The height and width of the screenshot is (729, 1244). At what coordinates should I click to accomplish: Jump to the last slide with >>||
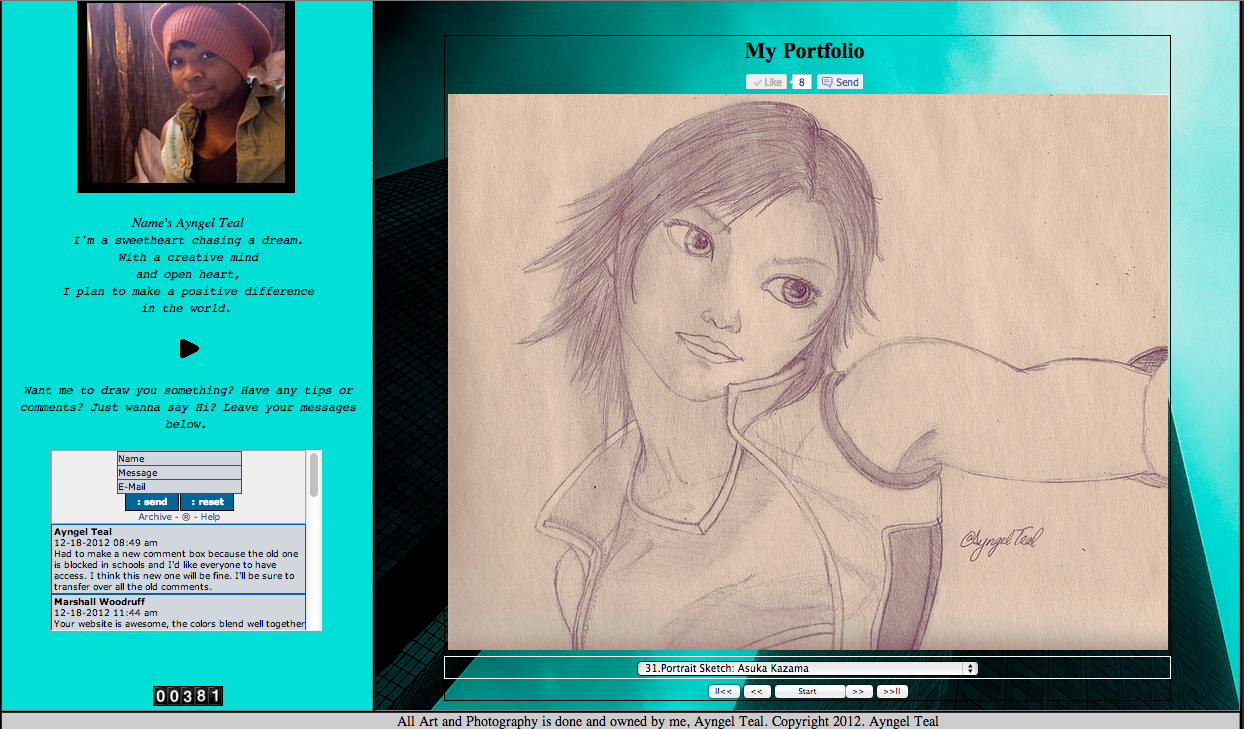point(892,691)
